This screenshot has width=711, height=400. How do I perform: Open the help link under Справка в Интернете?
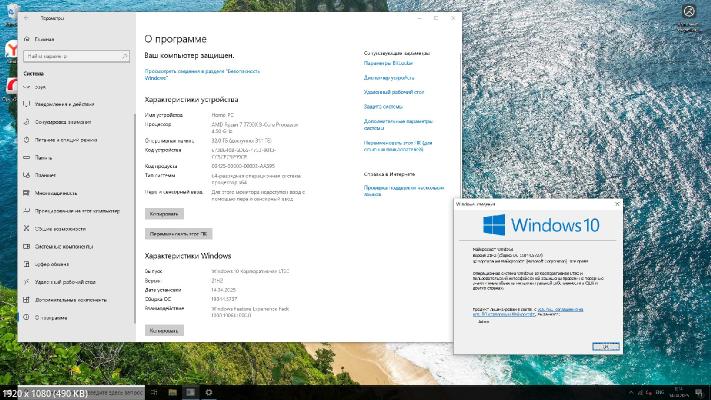[x=404, y=191]
